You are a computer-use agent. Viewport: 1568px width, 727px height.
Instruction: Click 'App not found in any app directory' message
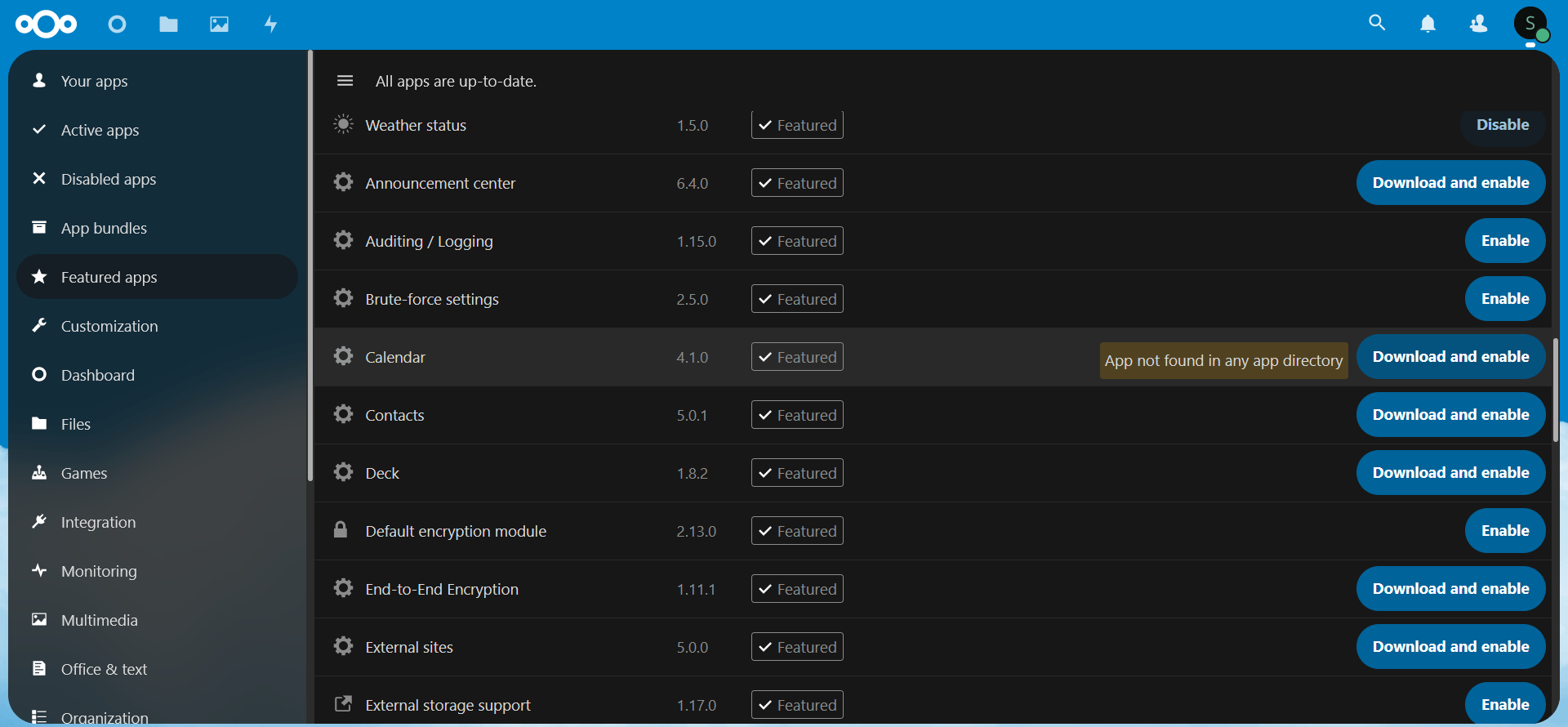click(1223, 360)
